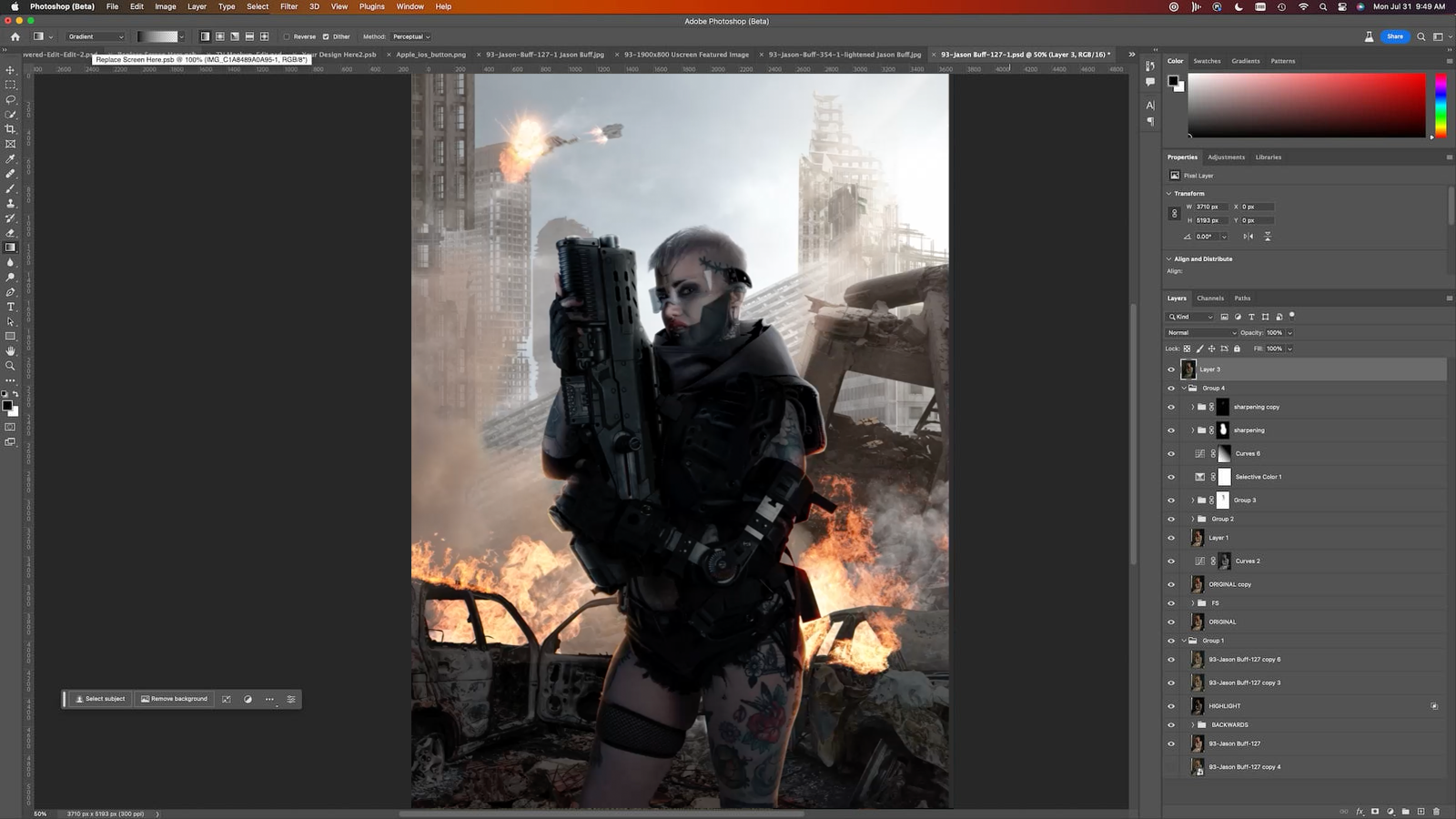Hide the Selective Color 1 layer
Viewport: 1456px width, 819px height.
(1171, 477)
